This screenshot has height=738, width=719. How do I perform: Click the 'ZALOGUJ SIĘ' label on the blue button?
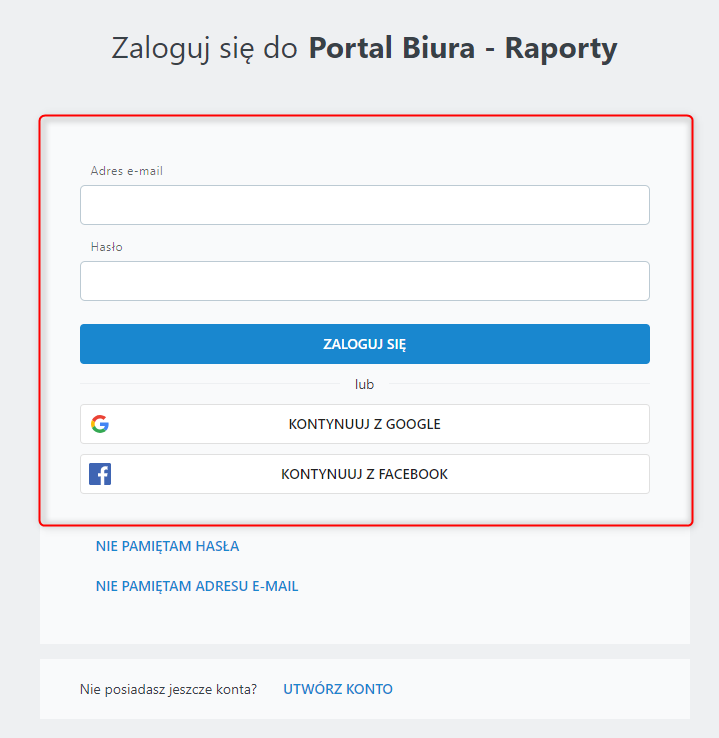364,344
